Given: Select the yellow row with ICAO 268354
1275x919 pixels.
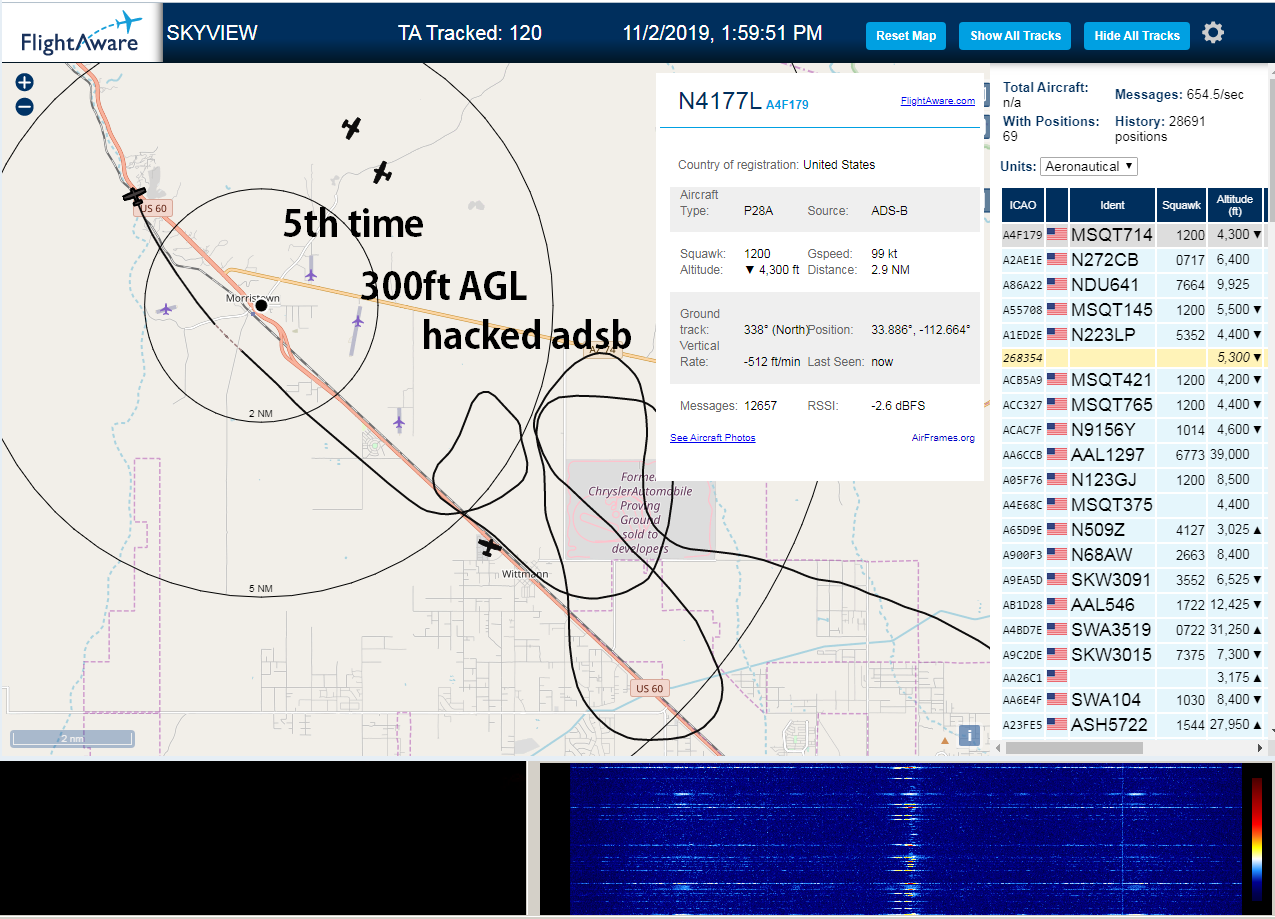Looking at the screenshot, I should point(1132,358).
